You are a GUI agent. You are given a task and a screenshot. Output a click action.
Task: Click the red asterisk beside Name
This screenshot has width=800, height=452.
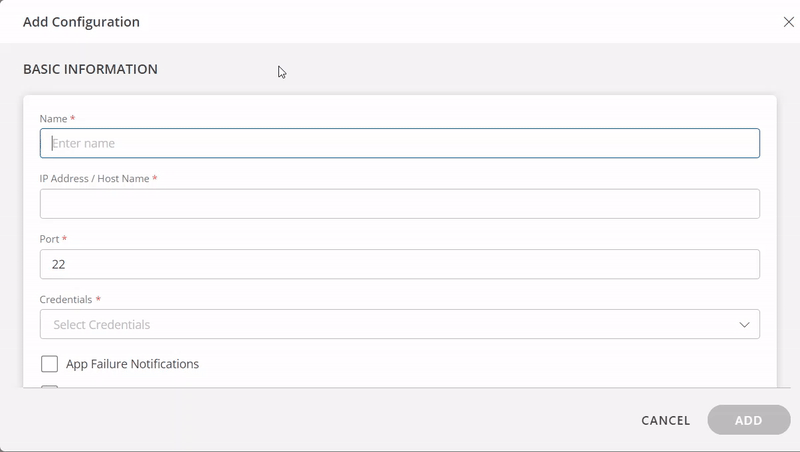[72, 118]
